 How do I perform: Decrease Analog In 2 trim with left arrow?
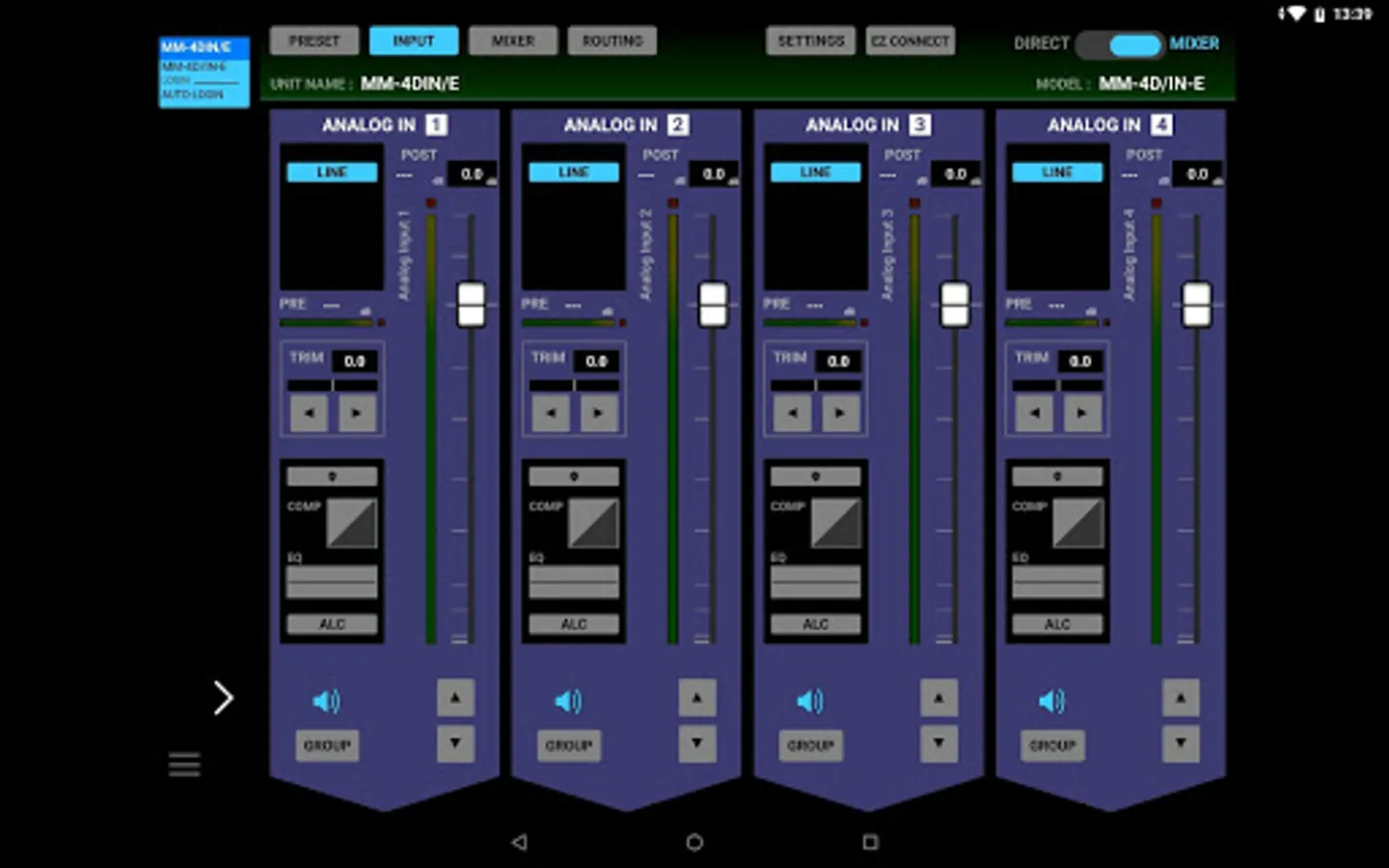pos(551,414)
